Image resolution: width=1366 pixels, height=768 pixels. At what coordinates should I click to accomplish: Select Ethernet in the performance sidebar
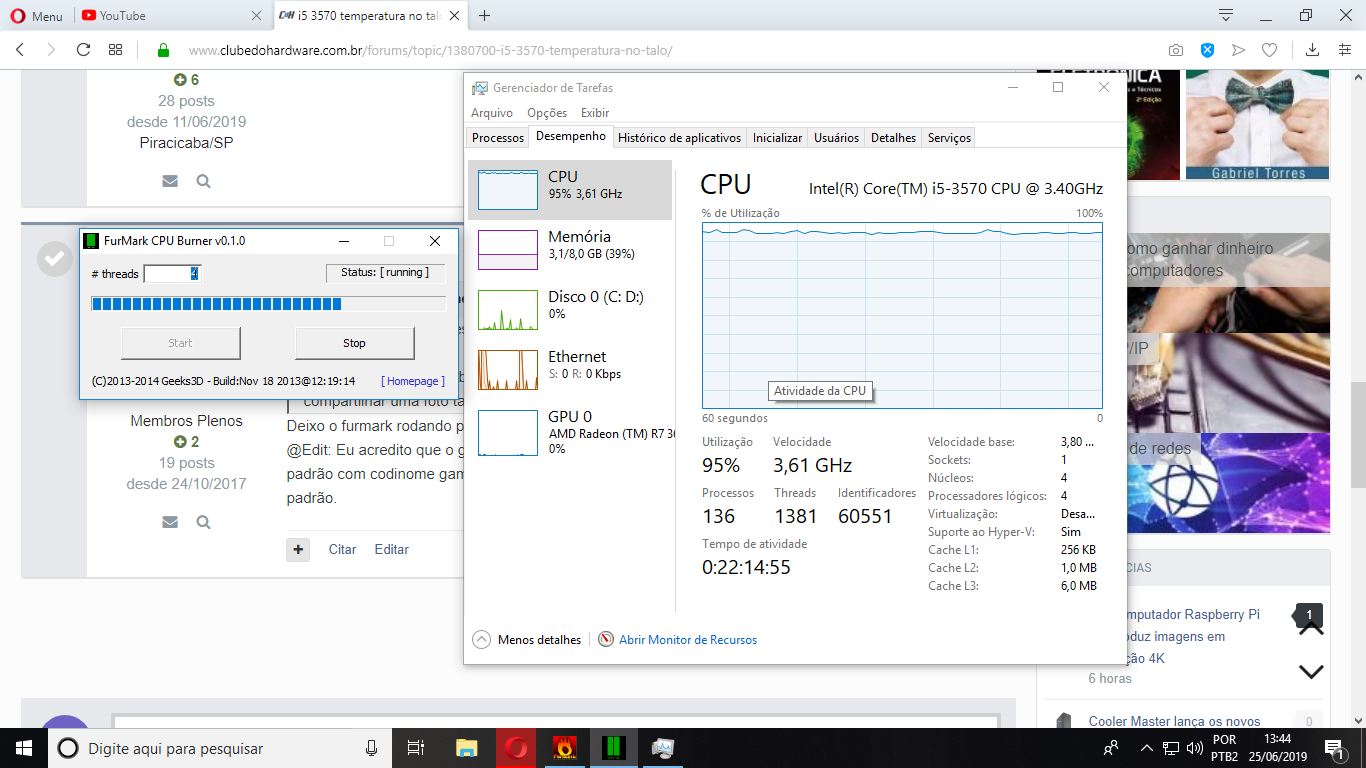[570, 370]
